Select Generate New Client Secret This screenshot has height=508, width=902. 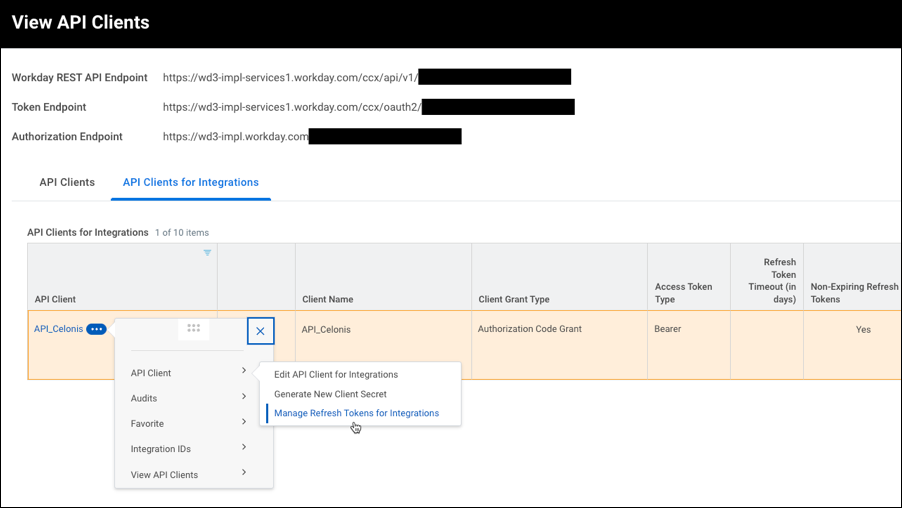[x=330, y=394]
